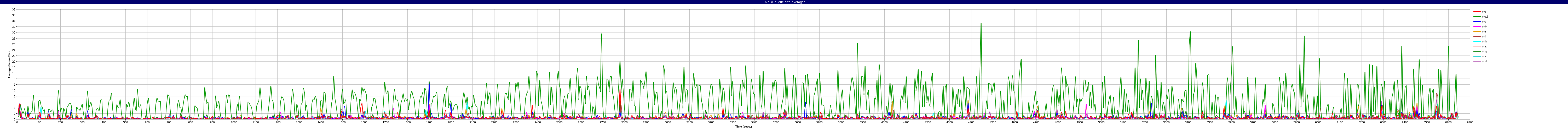This screenshot has width=1568, height=132.
Task: Select the 'sde' legend entry
Action: [x=1485, y=12]
